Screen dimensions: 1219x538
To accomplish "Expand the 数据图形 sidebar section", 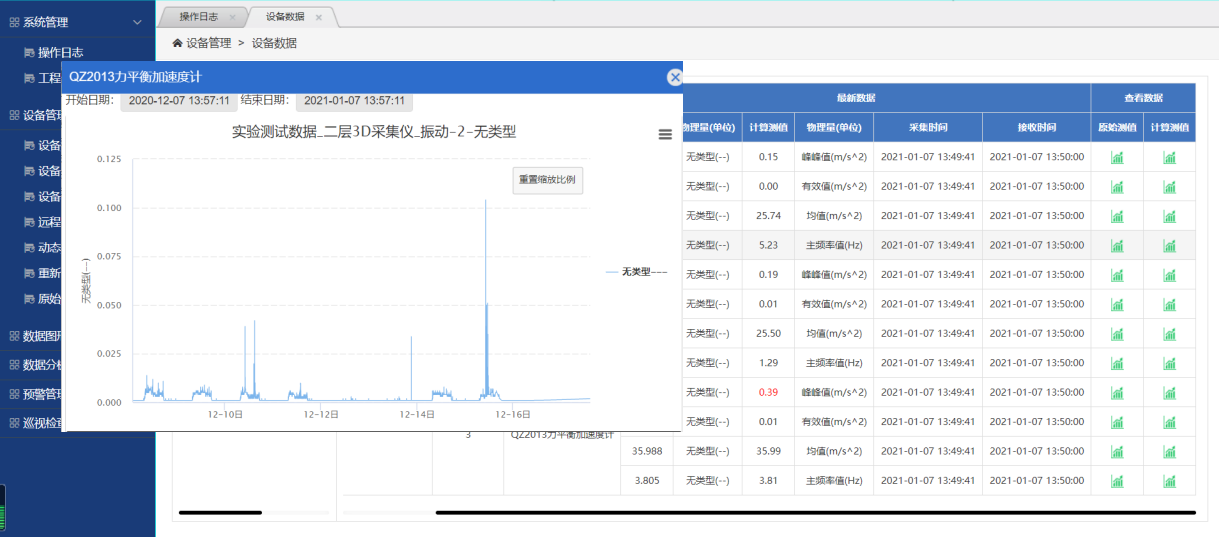I will [x=35, y=336].
